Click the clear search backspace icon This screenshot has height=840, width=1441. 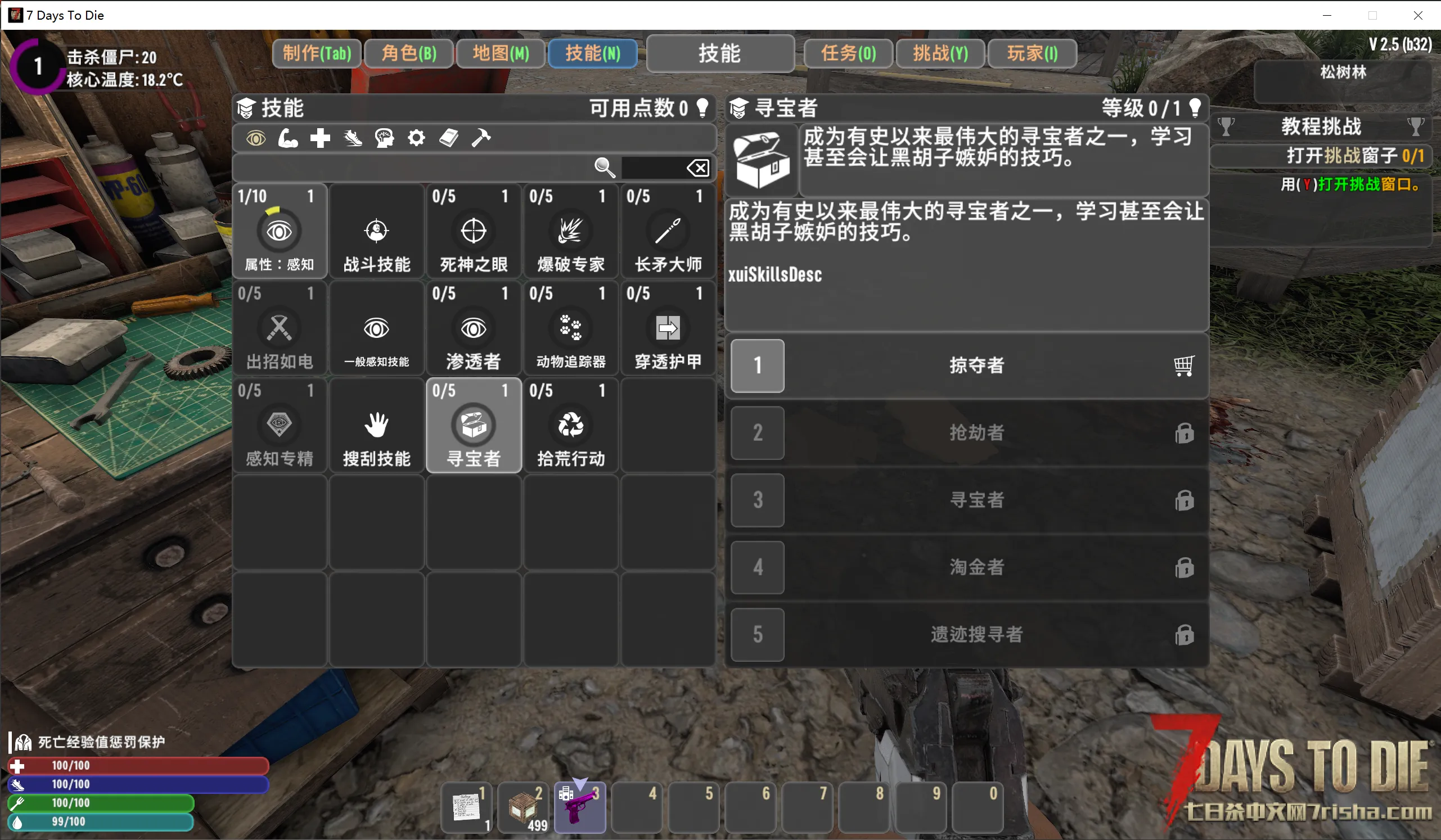pyautogui.click(x=697, y=168)
